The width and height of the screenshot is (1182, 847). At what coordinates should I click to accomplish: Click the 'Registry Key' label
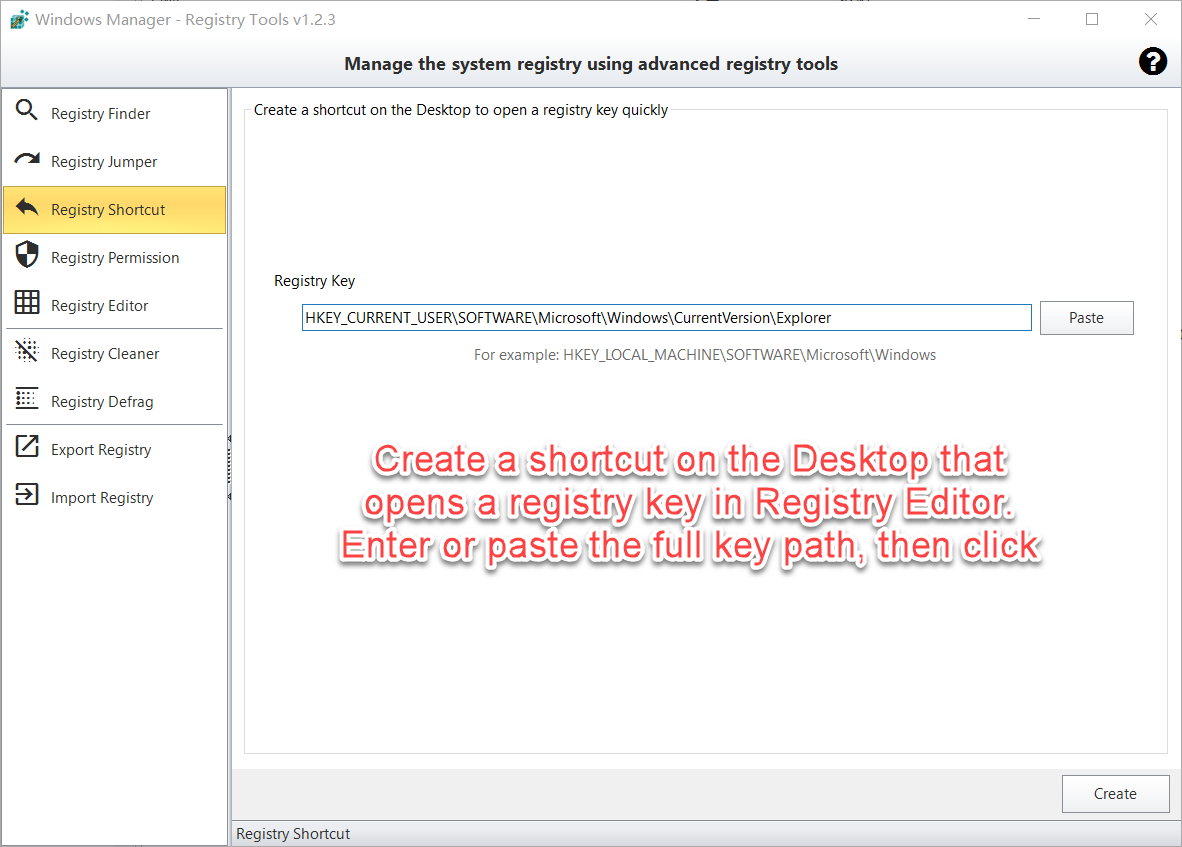coord(314,281)
